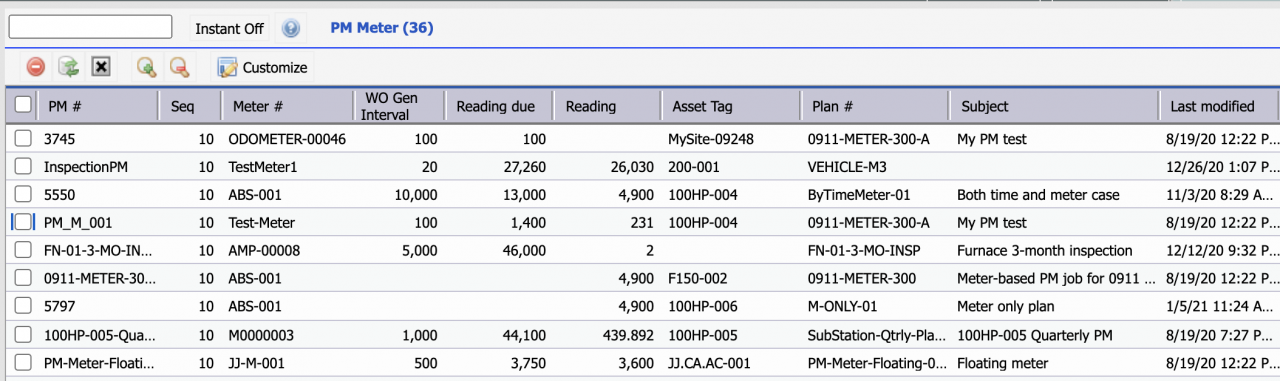
Task: Click the red delete icon in toolbar
Action: point(36,67)
